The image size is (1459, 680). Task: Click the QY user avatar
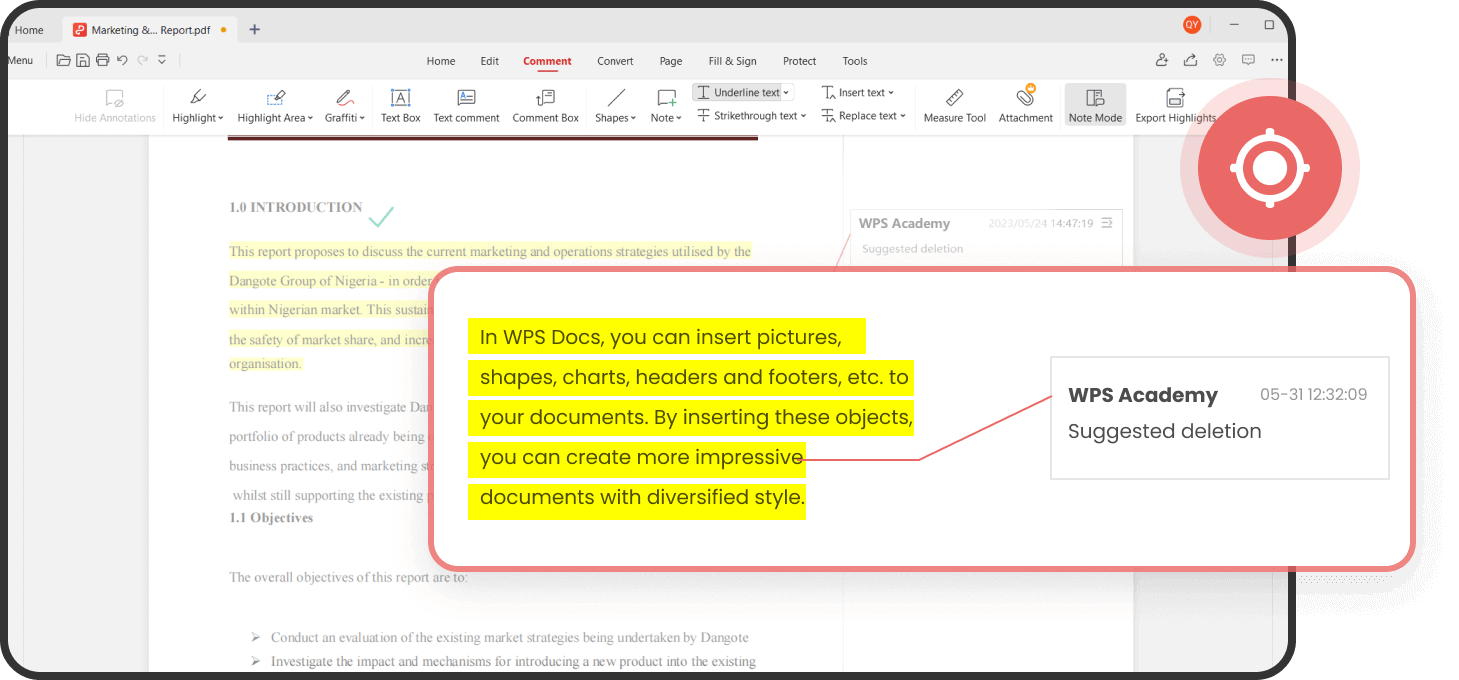pos(1191,25)
